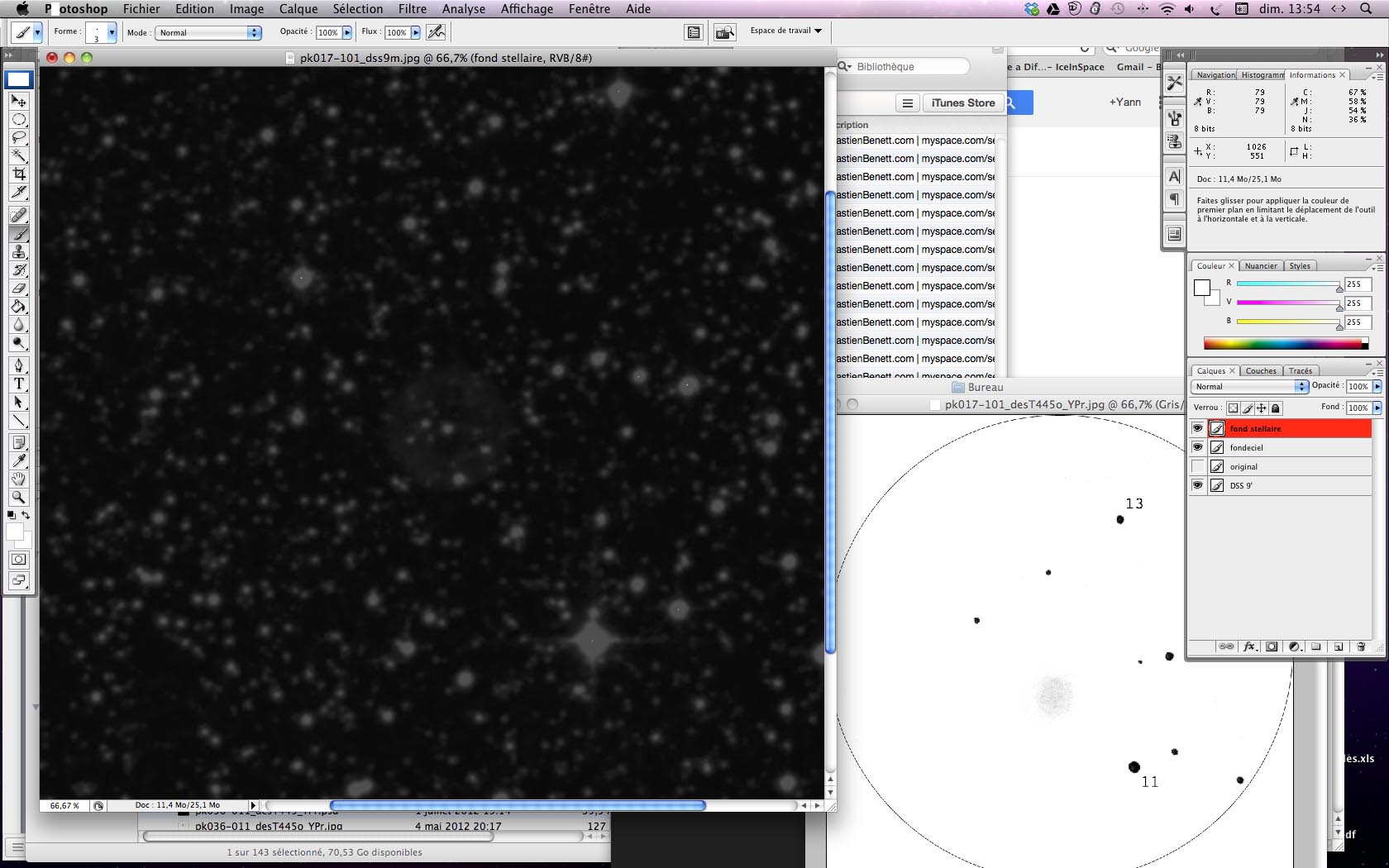This screenshot has height=868, width=1389.
Task: Select the Hand tool
Action: pyautogui.click(x=18, y=479)
